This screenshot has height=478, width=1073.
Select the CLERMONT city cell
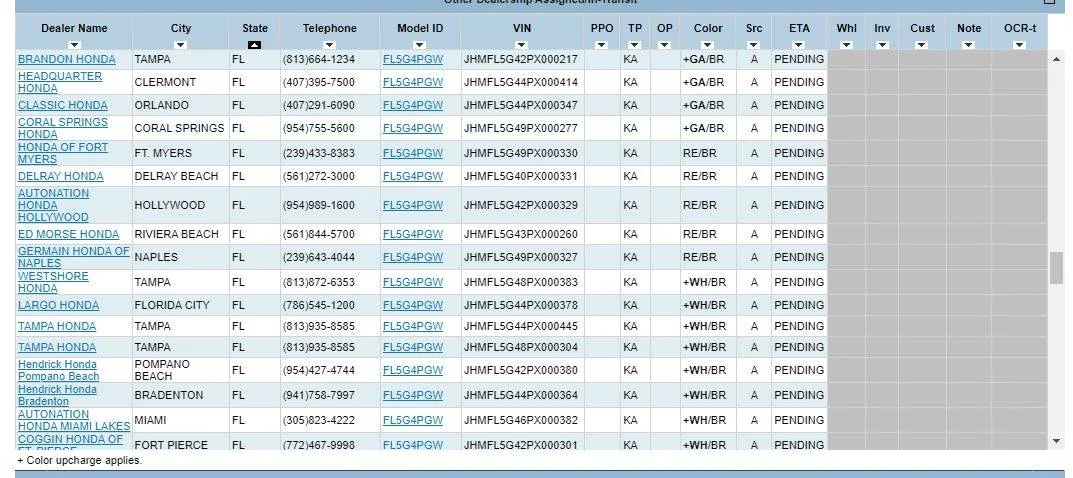pos(165,82)
